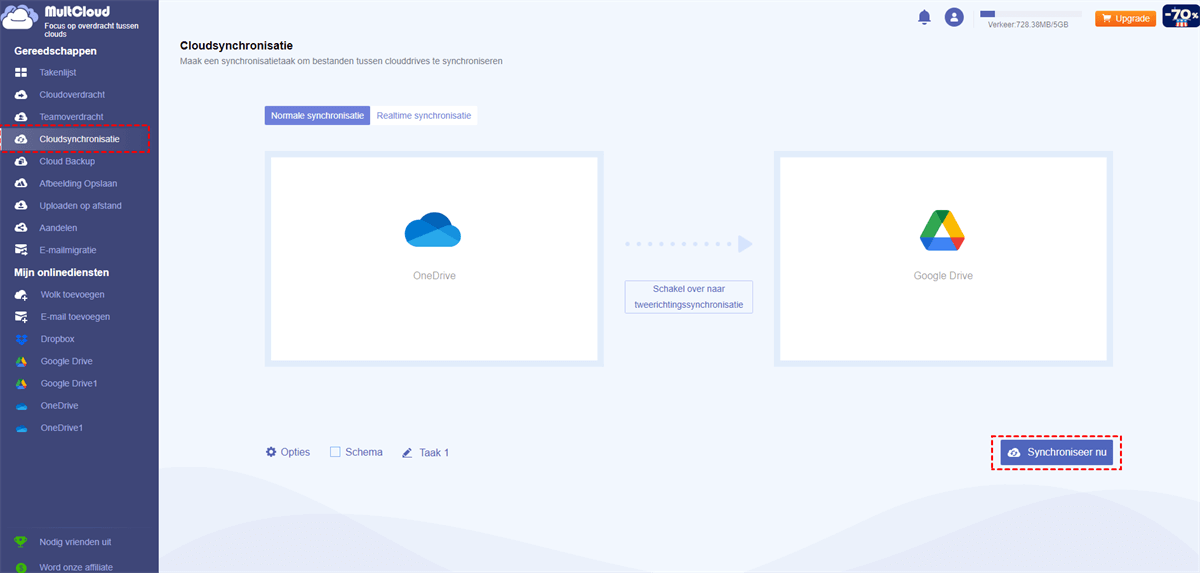Switch to the Realtime synchronisatie tab
The height and width of the screenshot is (573, 1200).
pyautogui.click(x=424, y=116)
